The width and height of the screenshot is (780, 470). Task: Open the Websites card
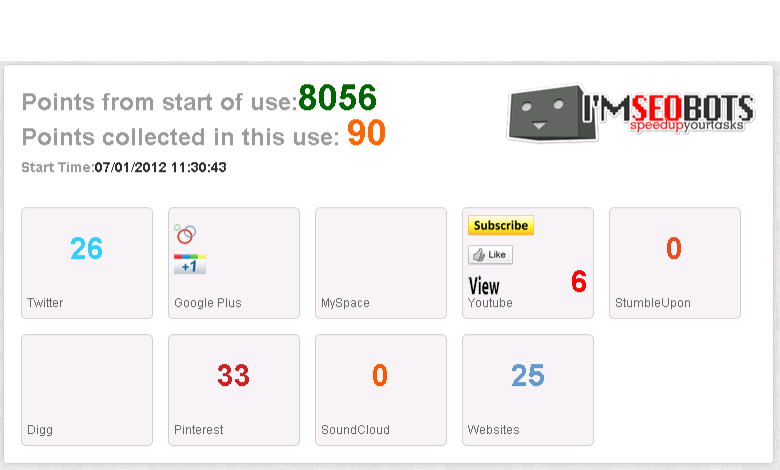pos(528,390)
